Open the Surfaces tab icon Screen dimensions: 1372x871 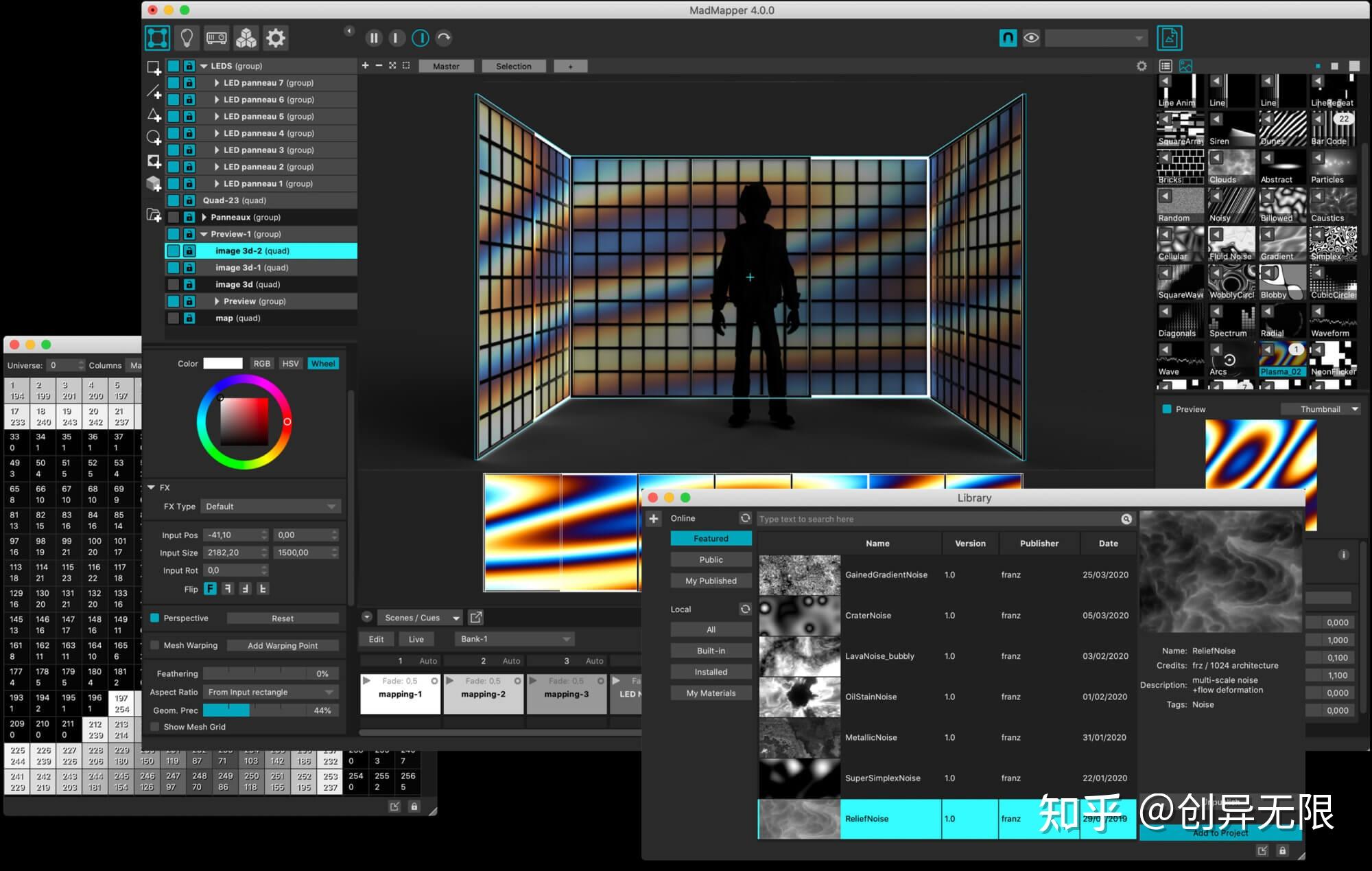158,38
